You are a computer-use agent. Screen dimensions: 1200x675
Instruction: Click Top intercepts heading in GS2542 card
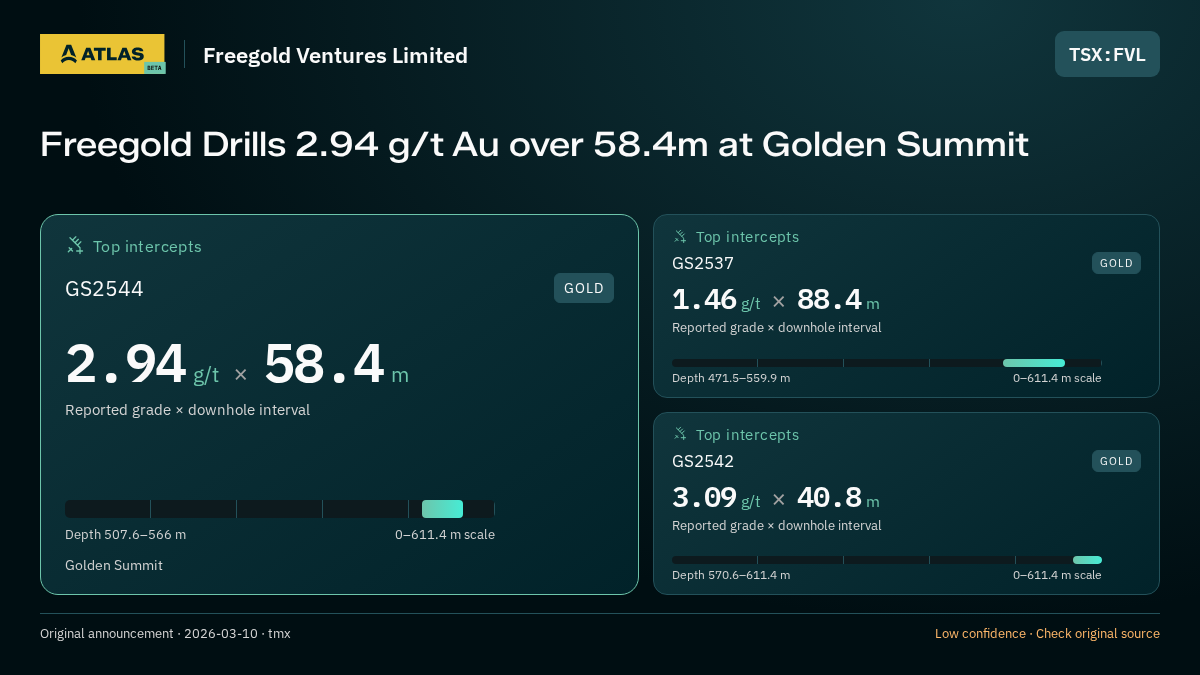click(747, 435)
